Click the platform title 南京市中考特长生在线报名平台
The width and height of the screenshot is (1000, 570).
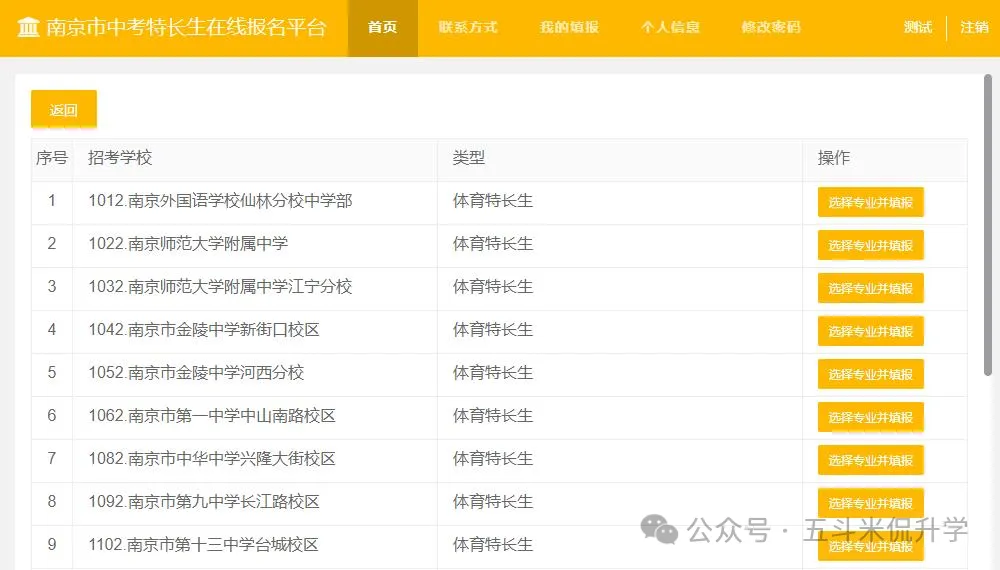tap(186, 27)
